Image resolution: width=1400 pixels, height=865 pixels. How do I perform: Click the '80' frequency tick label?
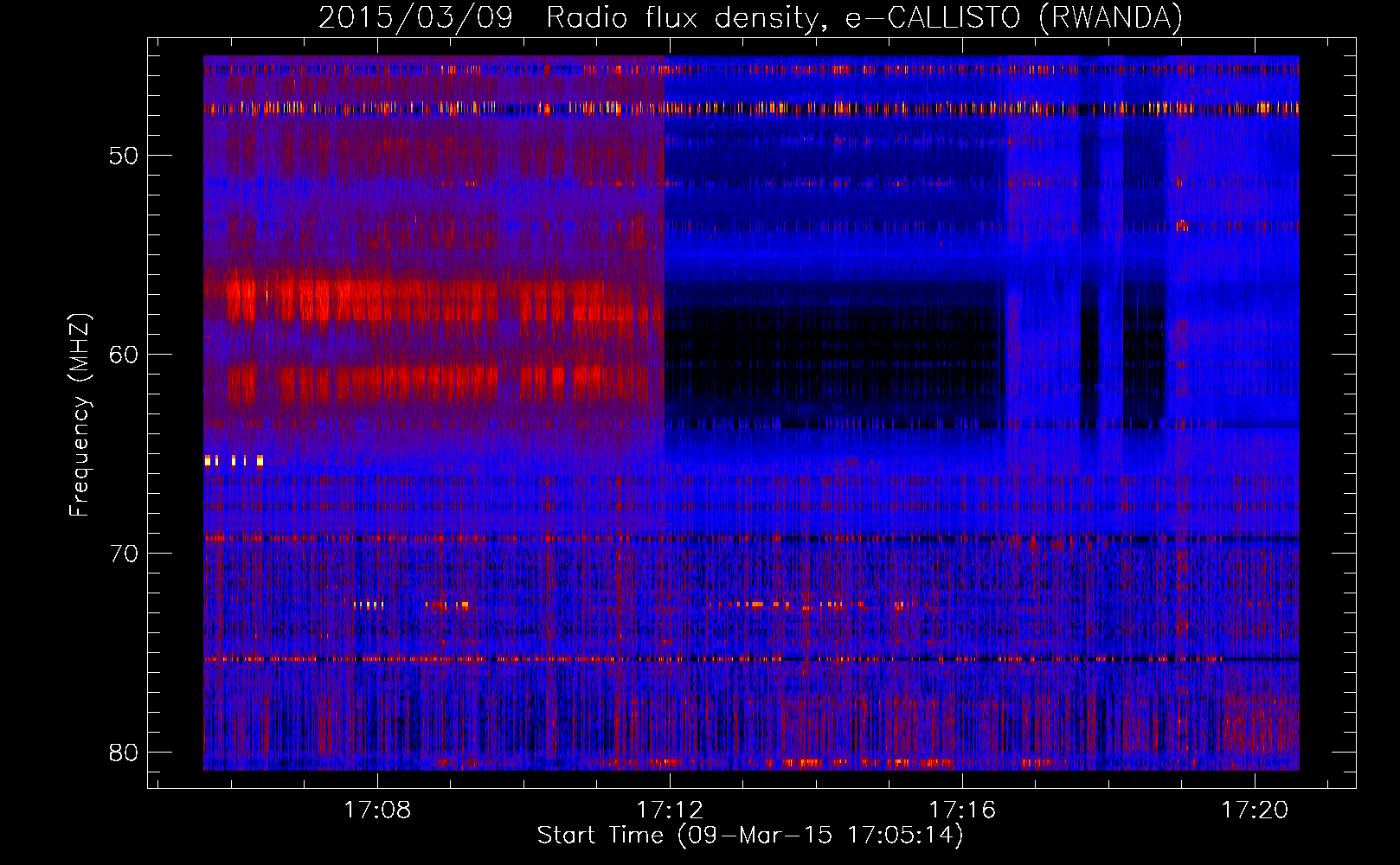124,753
